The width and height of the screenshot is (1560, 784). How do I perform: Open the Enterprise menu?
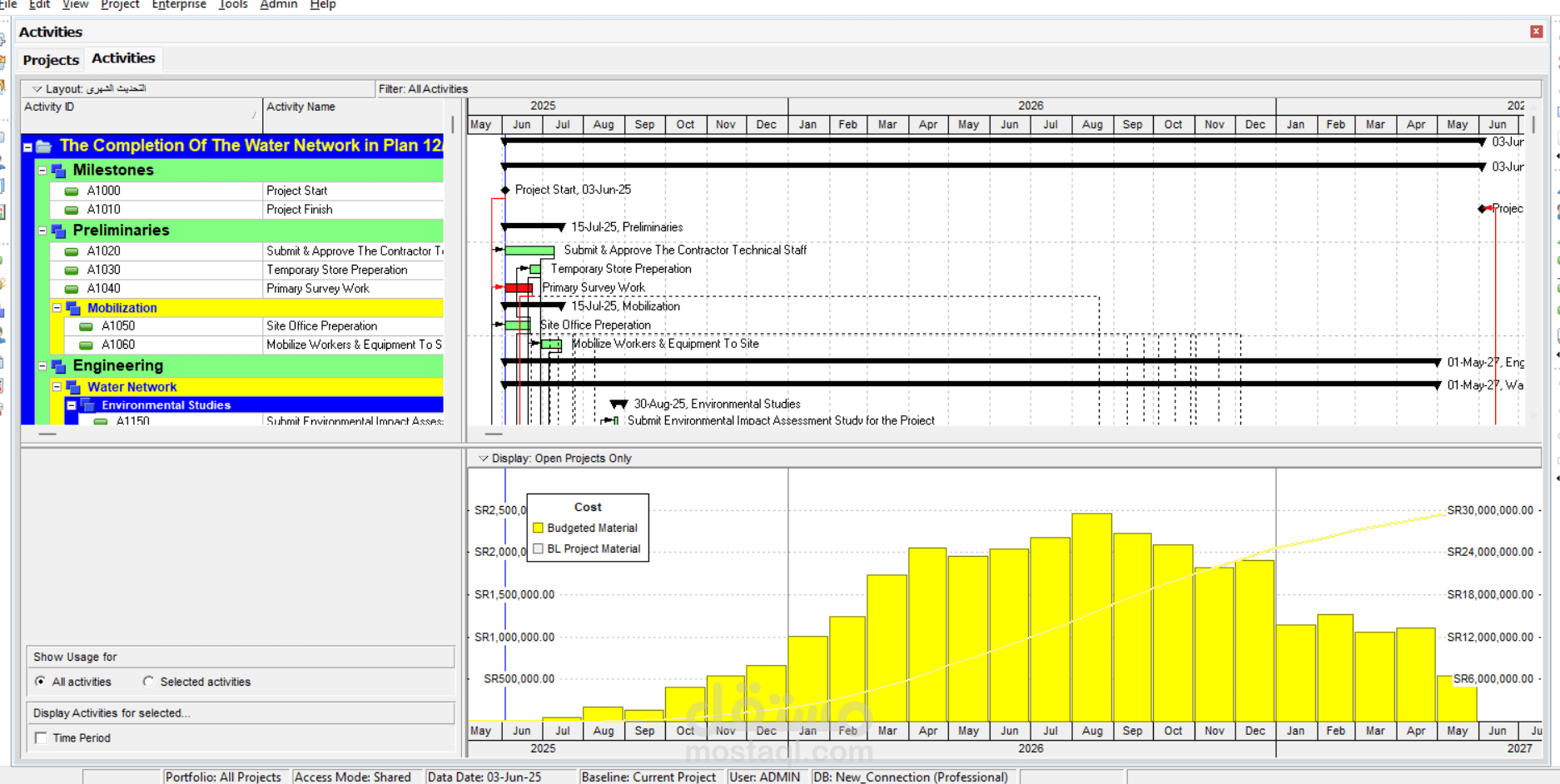coord(179,5)
